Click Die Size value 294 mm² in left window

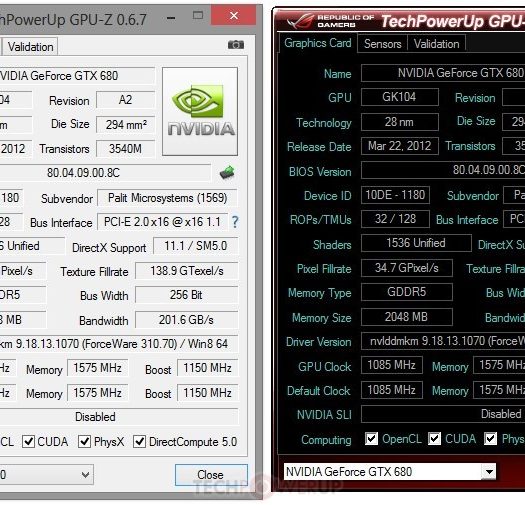click(126, 125)
